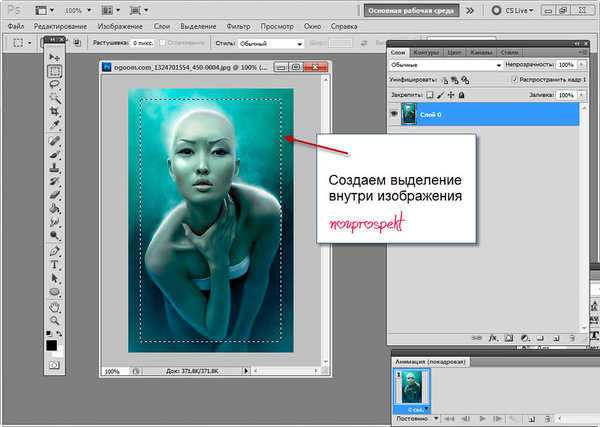Delete layer with Layers panel trash
Viewport: 600px width, 427px height.
[x=572, y=338]
